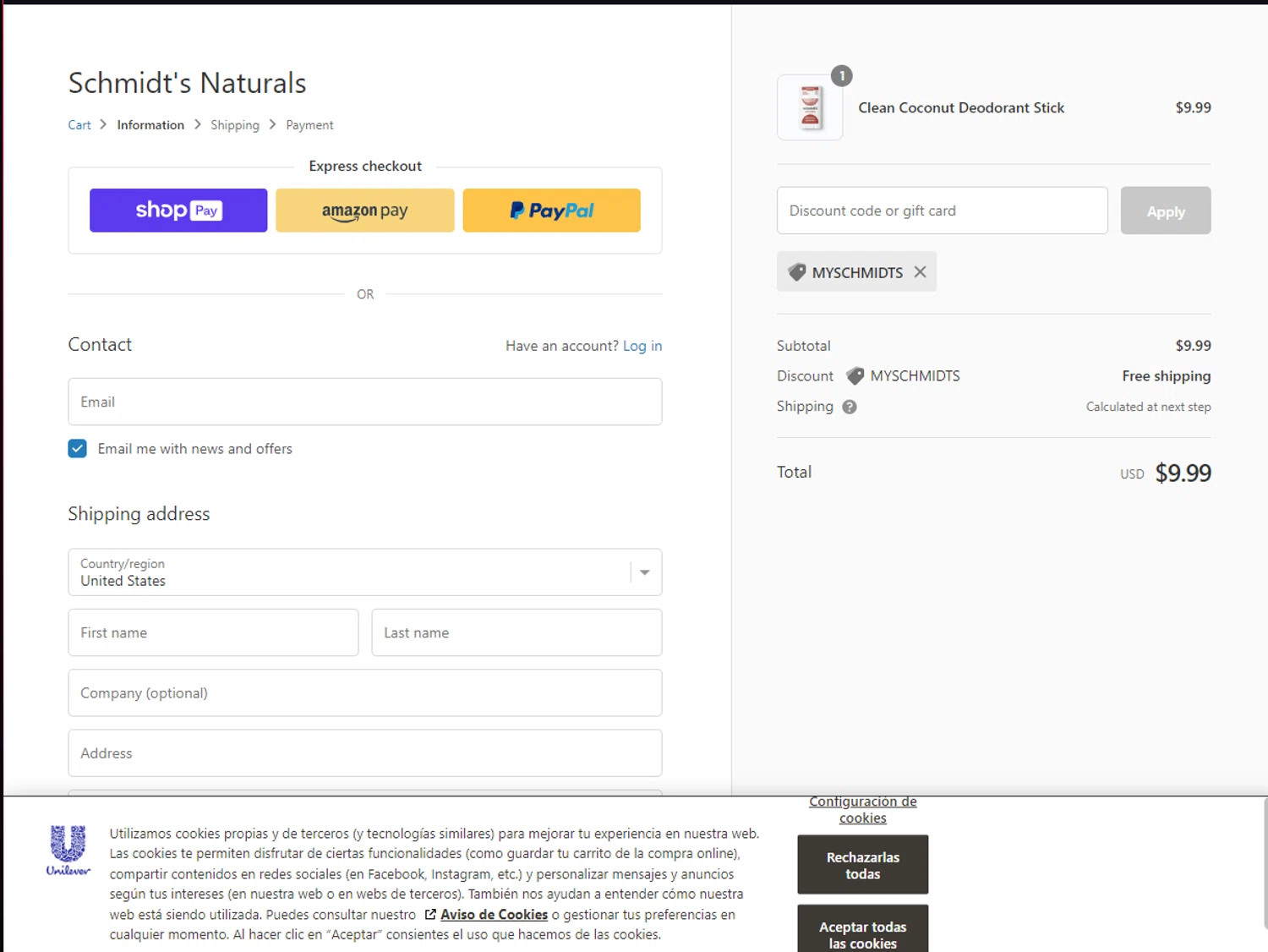Click the Express checkout heading
1268x952 pixels.
tap(365, 167)
